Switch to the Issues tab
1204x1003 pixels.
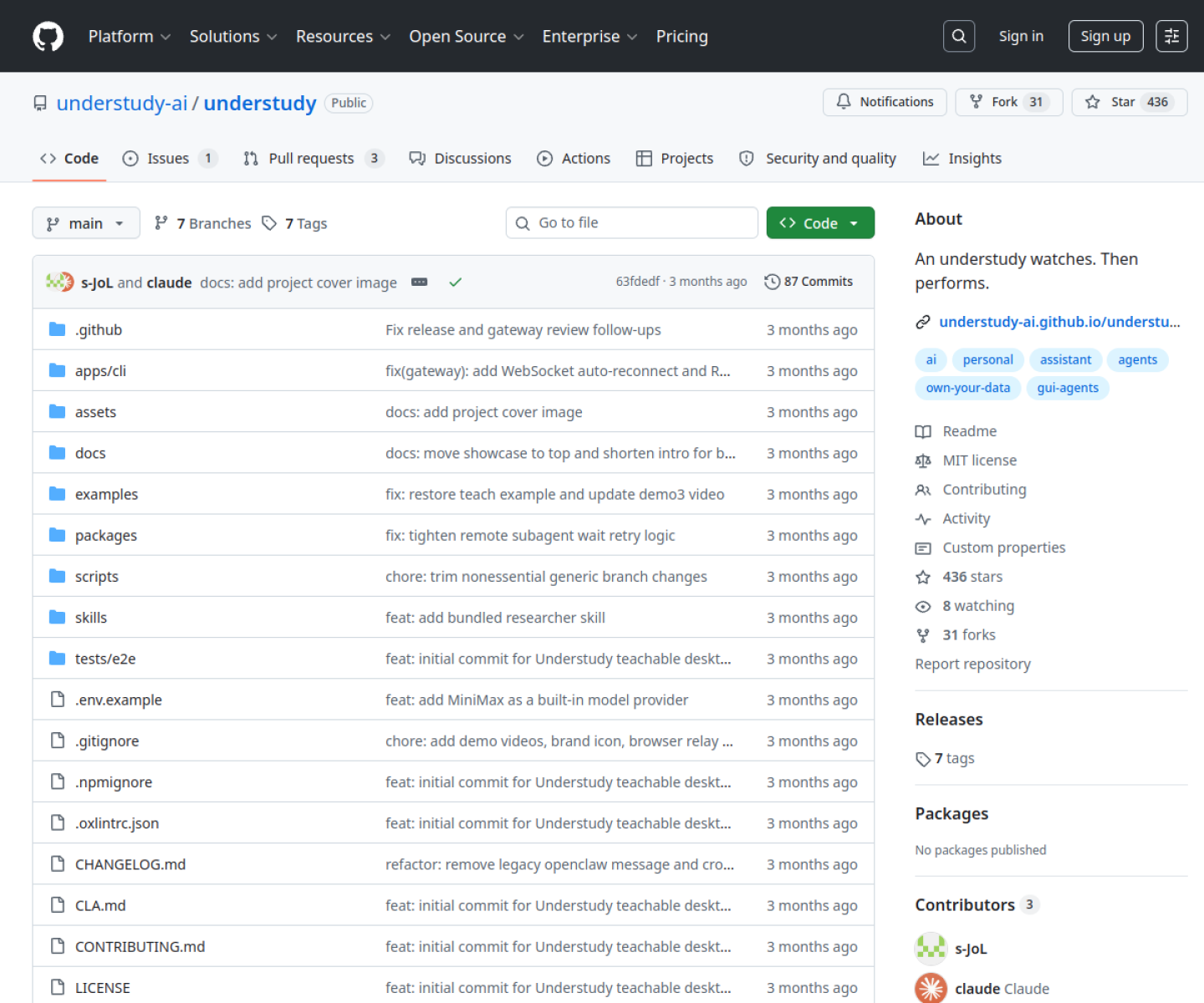(x=170, y=158)
